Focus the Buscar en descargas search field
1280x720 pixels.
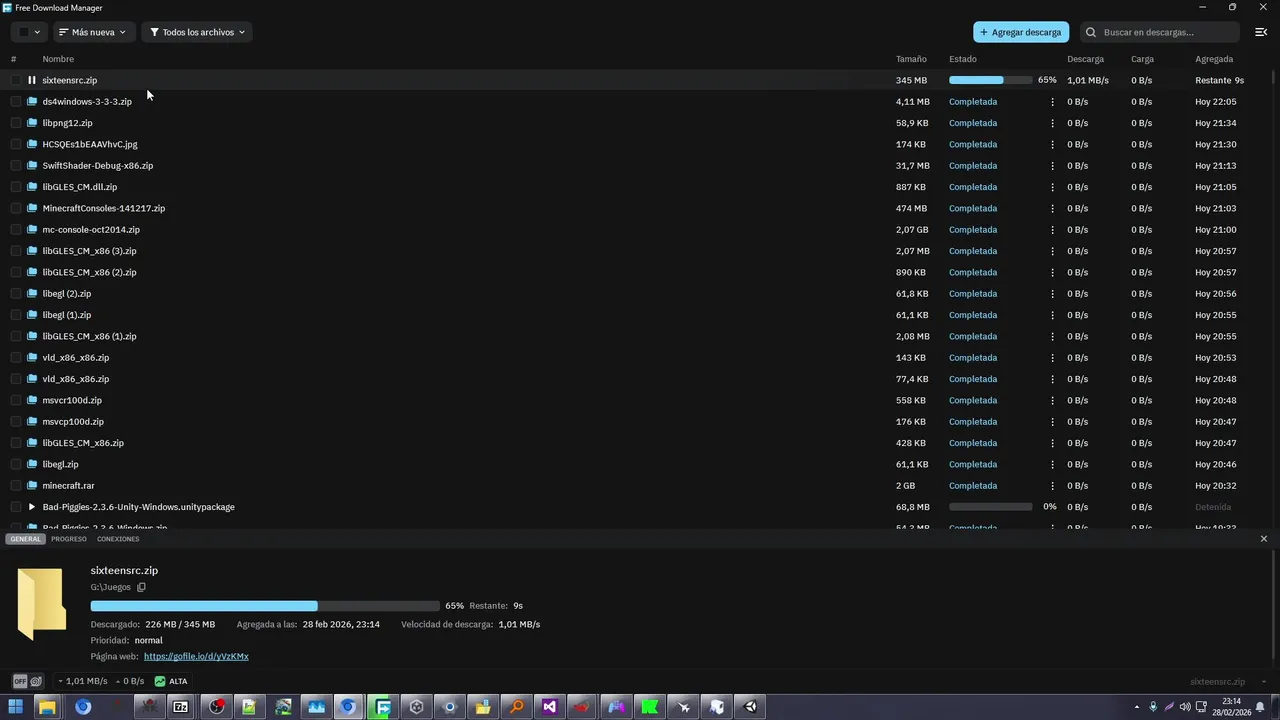(x=1158, y=32)
